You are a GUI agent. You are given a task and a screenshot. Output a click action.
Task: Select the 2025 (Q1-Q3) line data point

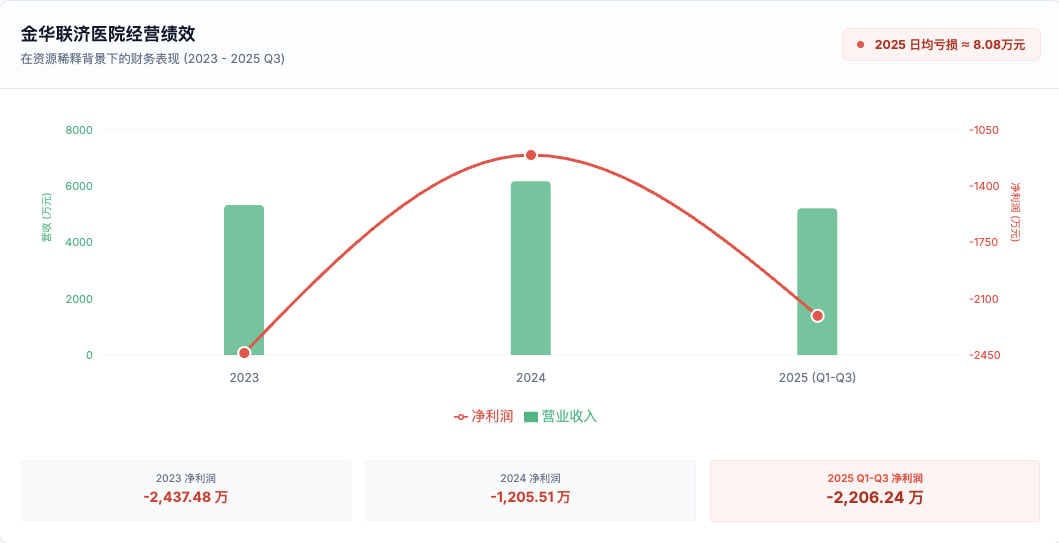[817, 316]
